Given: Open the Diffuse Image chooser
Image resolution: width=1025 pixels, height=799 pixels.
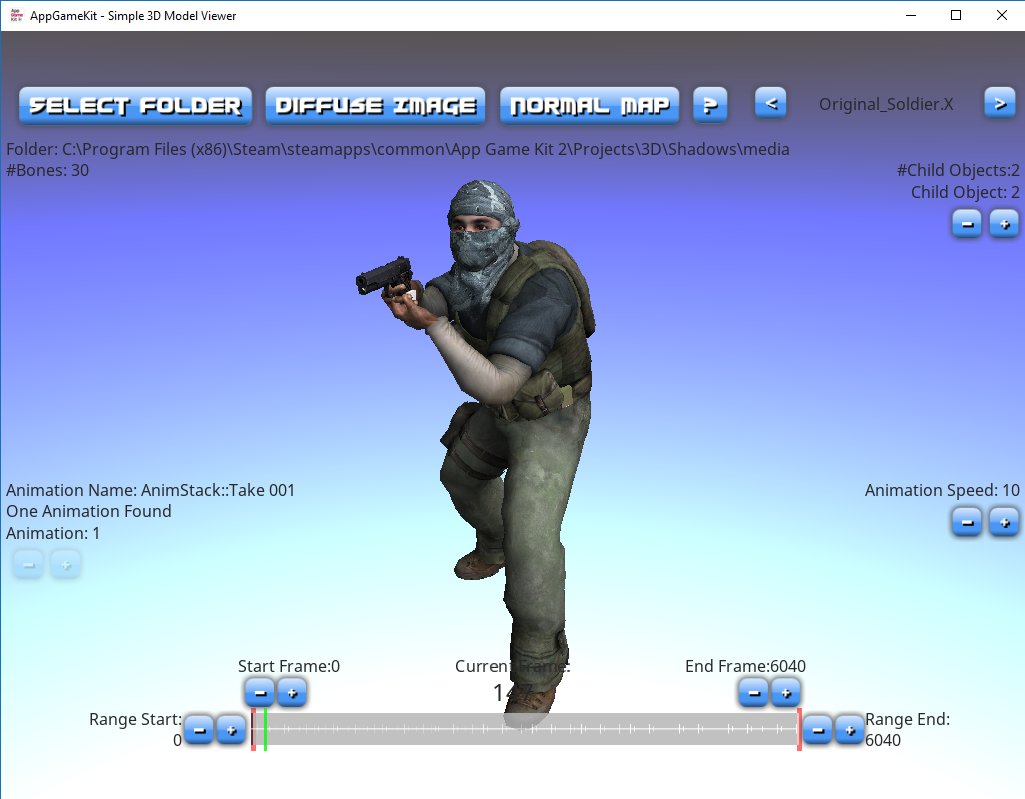Looking at the screenshot, I should tap(375, 105).
